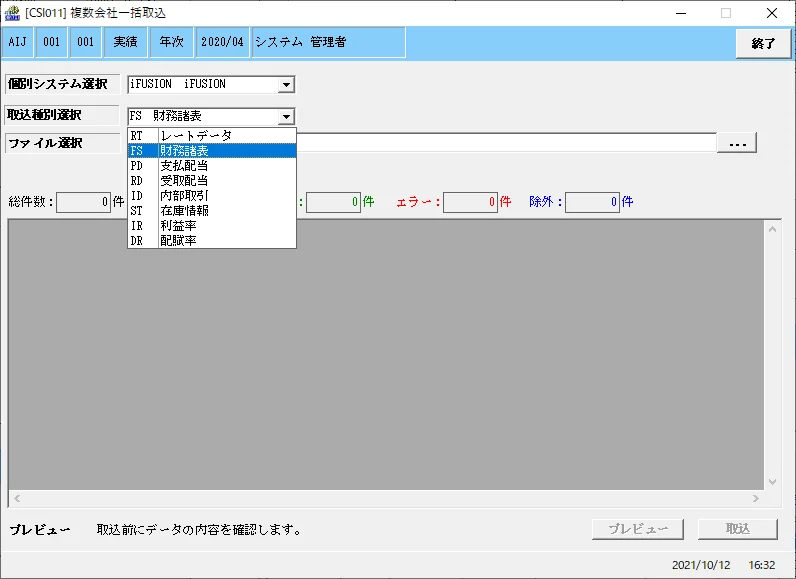Pick IR 利益率 entry
This screenshot has width=796, height=579.
pos(212,225)
